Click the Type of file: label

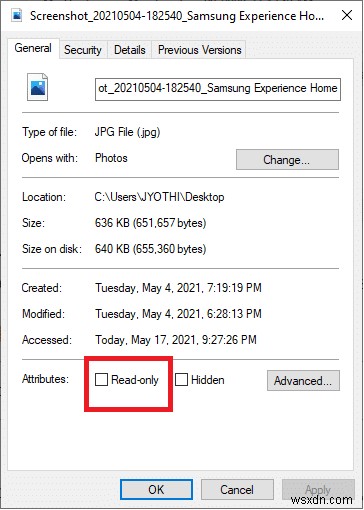[x=49, y=132]
